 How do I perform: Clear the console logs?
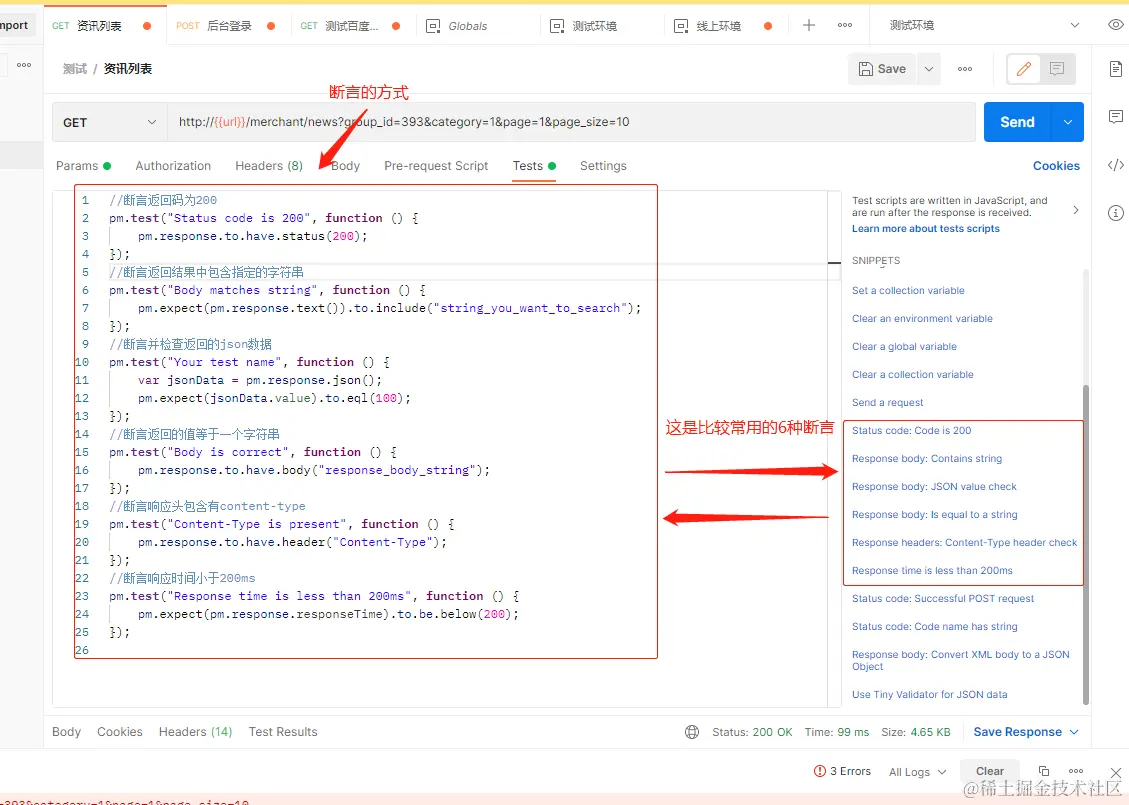[989, 771]
